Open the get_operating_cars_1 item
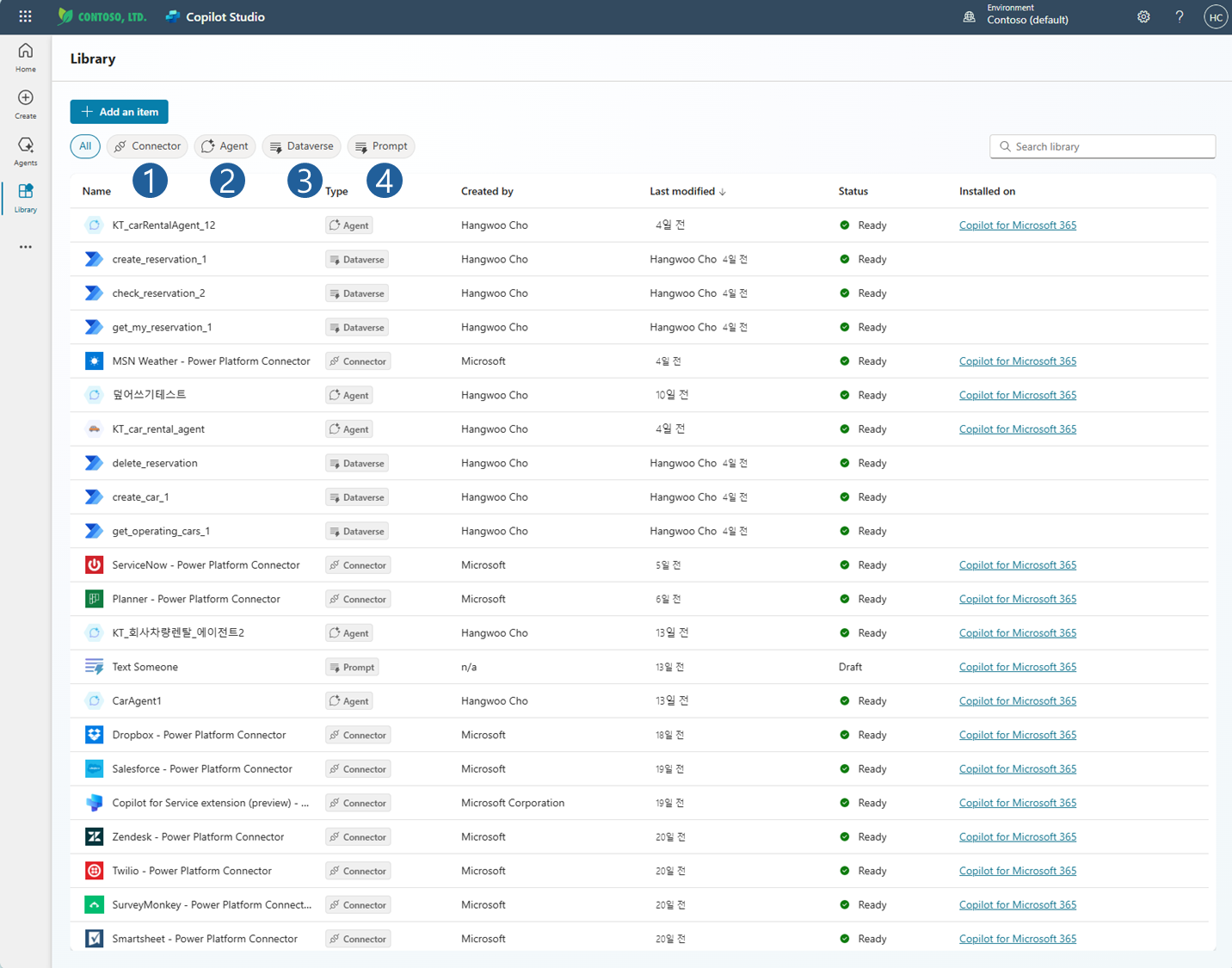This screenshot has width=1232, height=968. coord(161,531)
